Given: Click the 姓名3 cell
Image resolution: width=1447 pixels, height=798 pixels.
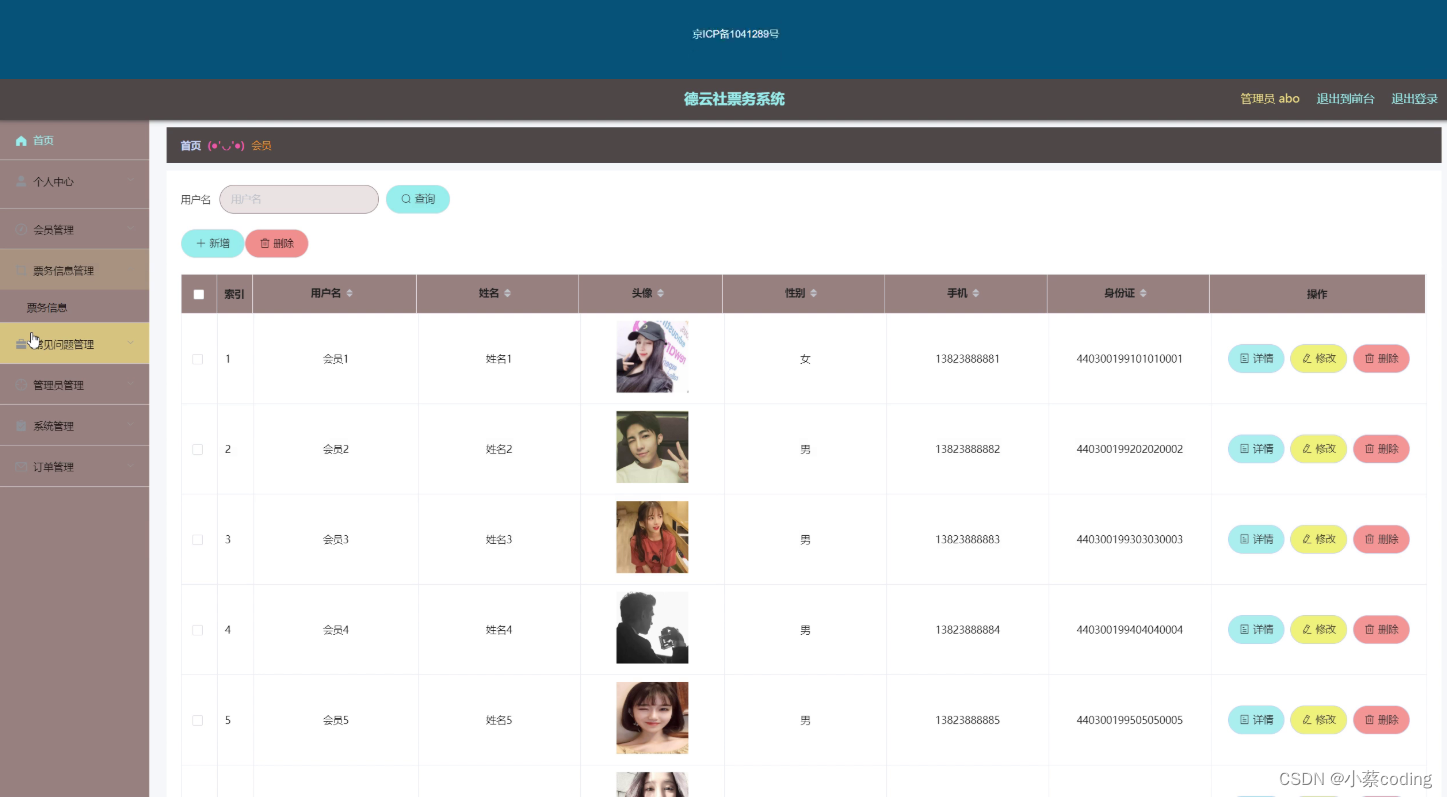Looking at the screenshot, I should (x=498, y=540).
